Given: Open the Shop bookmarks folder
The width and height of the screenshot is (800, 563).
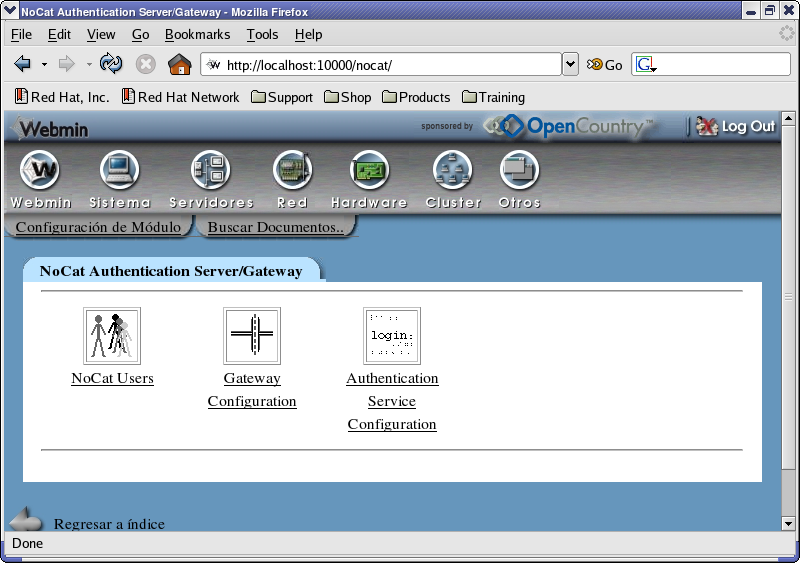Looking at the screenshot, I should coord(347,97).
